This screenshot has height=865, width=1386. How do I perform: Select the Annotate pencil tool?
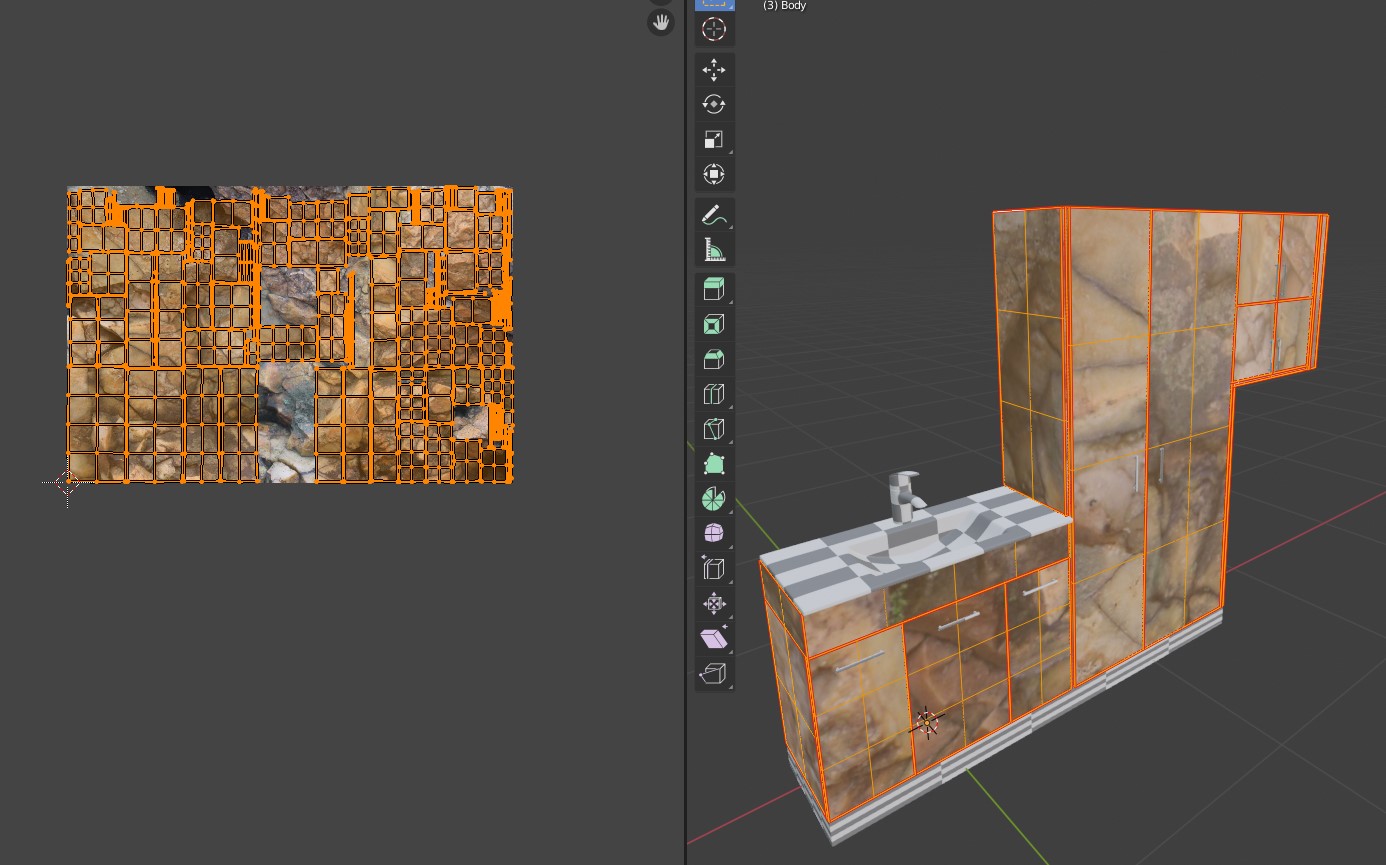(x=714, y=215)
